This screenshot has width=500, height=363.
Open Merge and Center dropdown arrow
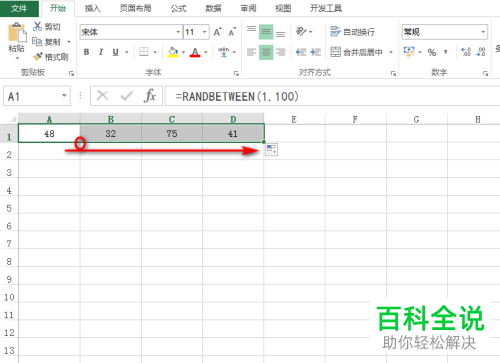click(x=391, y=52)
